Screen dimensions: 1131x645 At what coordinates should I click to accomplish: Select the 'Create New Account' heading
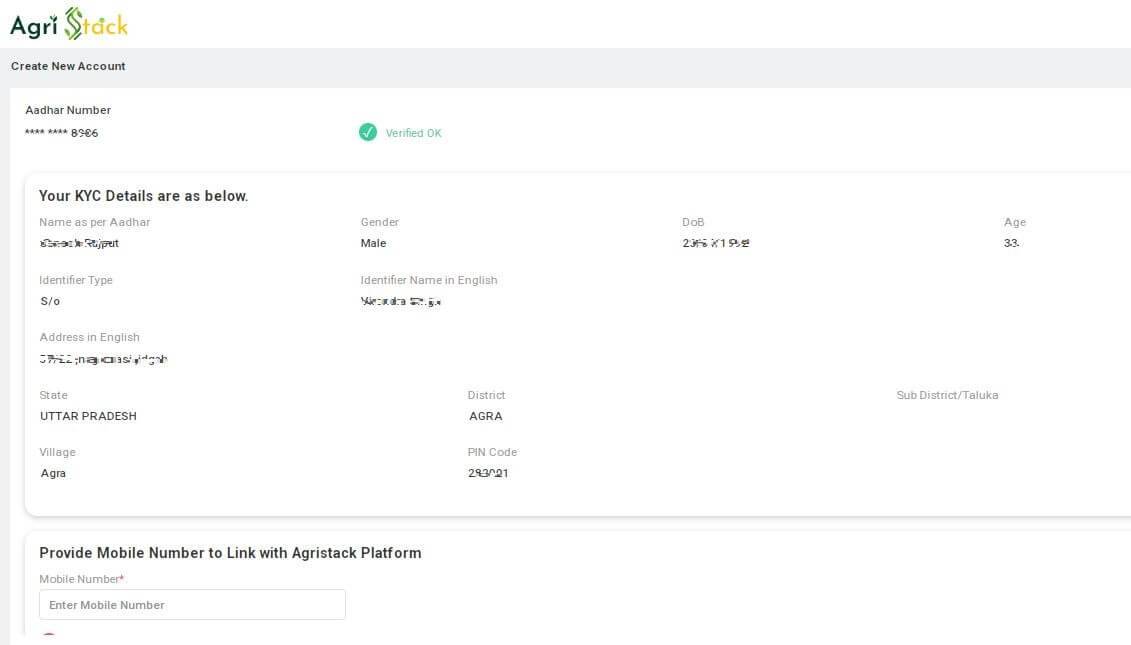pyautogui.click(x=68, y=66)
